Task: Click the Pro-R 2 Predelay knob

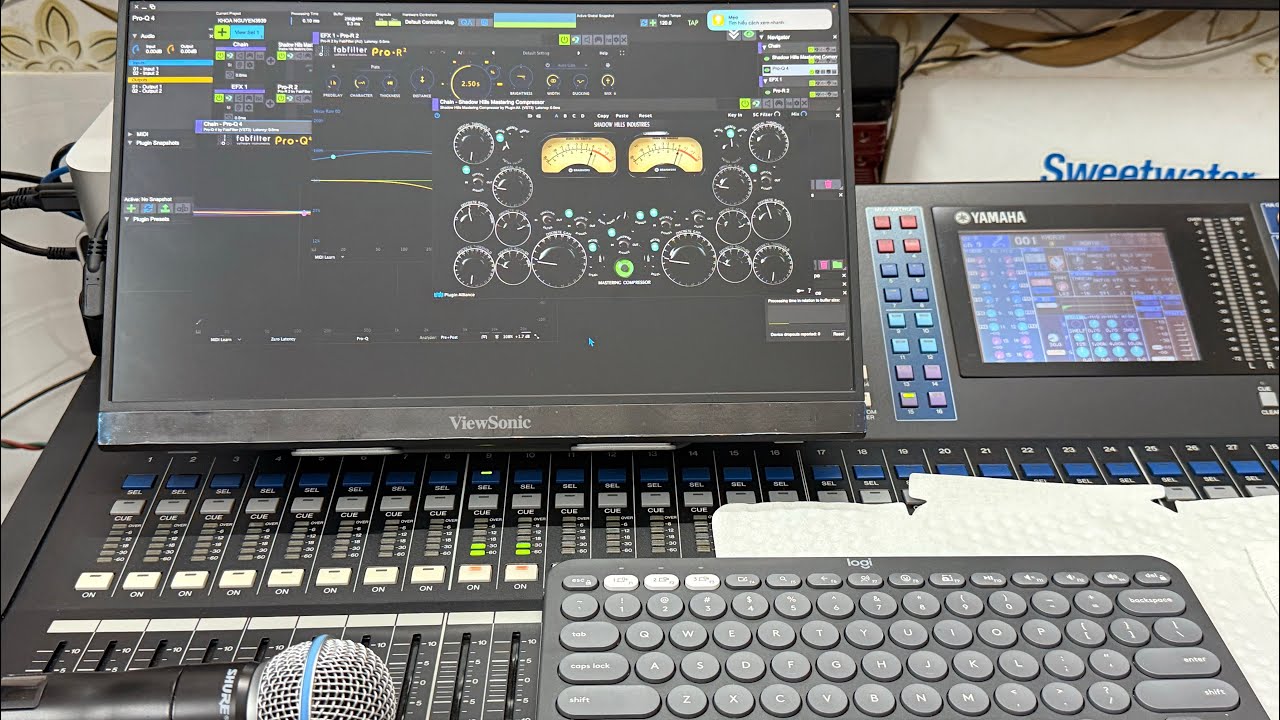Action: click(333, 82)
